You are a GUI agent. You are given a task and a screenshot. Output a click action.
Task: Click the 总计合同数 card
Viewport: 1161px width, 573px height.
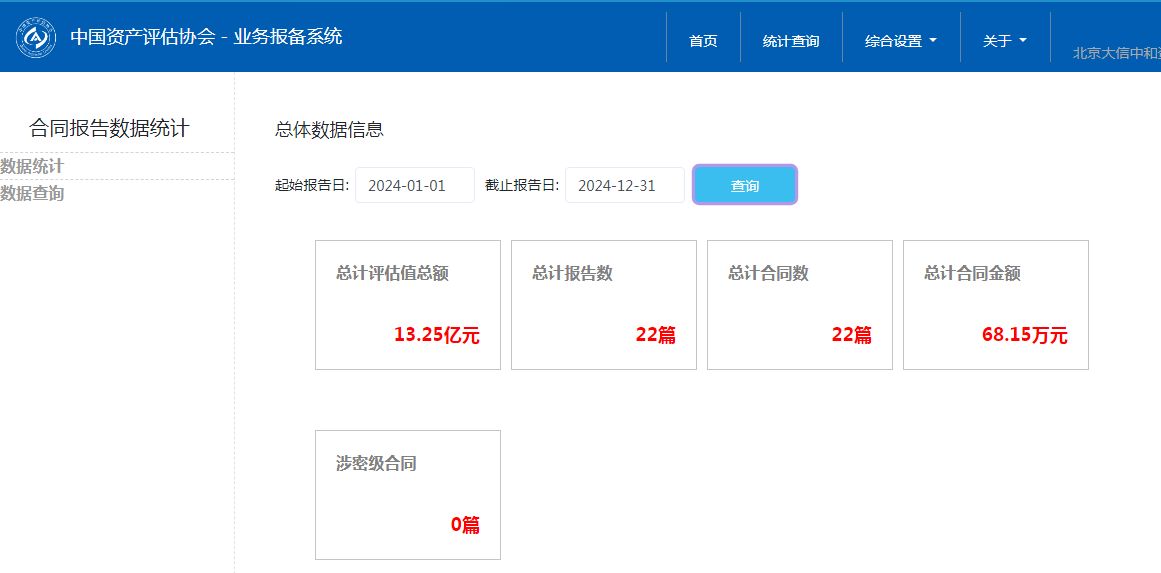pyautogui.click(x=799, y=304)
